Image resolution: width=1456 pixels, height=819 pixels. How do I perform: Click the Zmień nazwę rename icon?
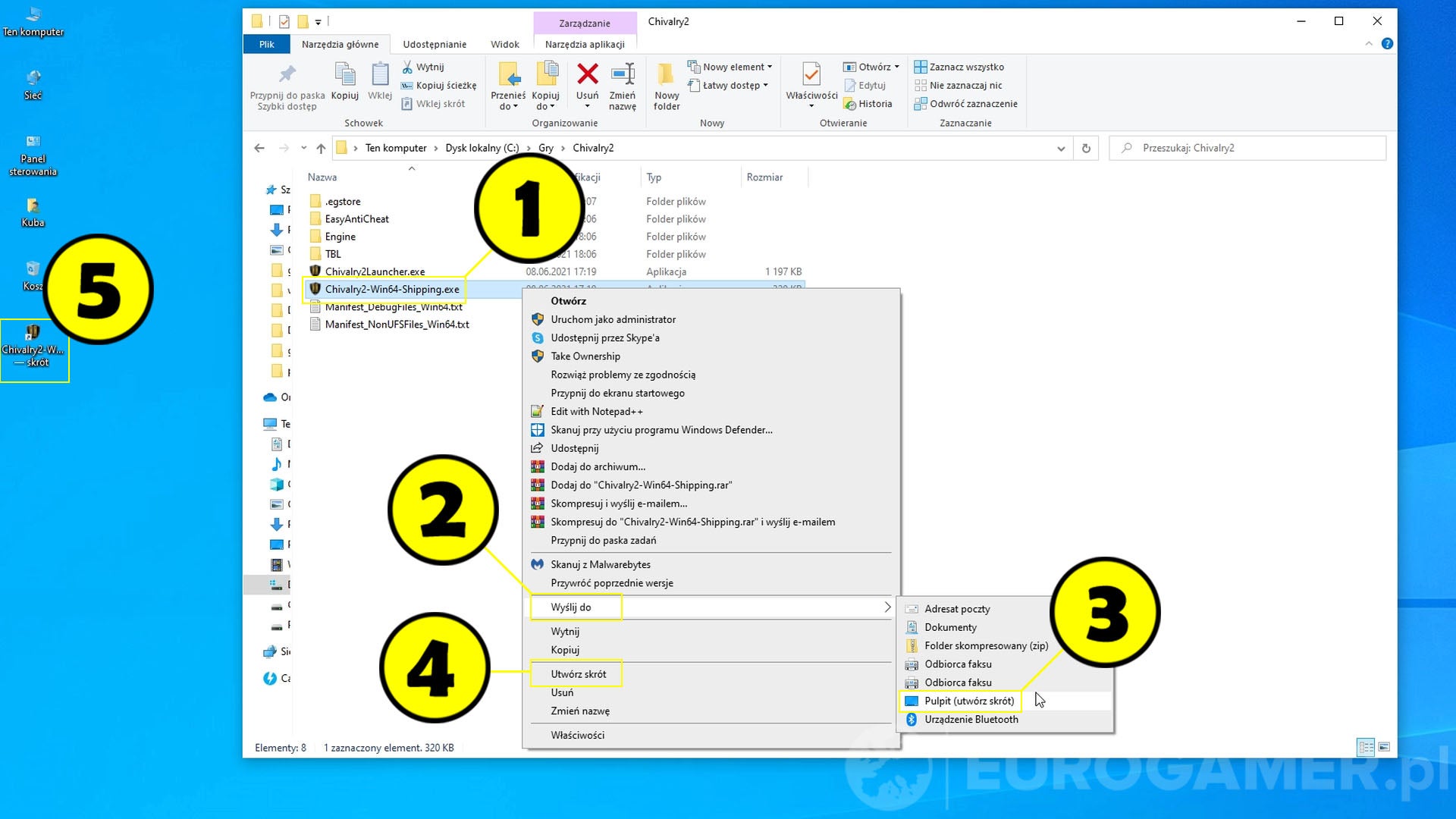coord(623,74)
